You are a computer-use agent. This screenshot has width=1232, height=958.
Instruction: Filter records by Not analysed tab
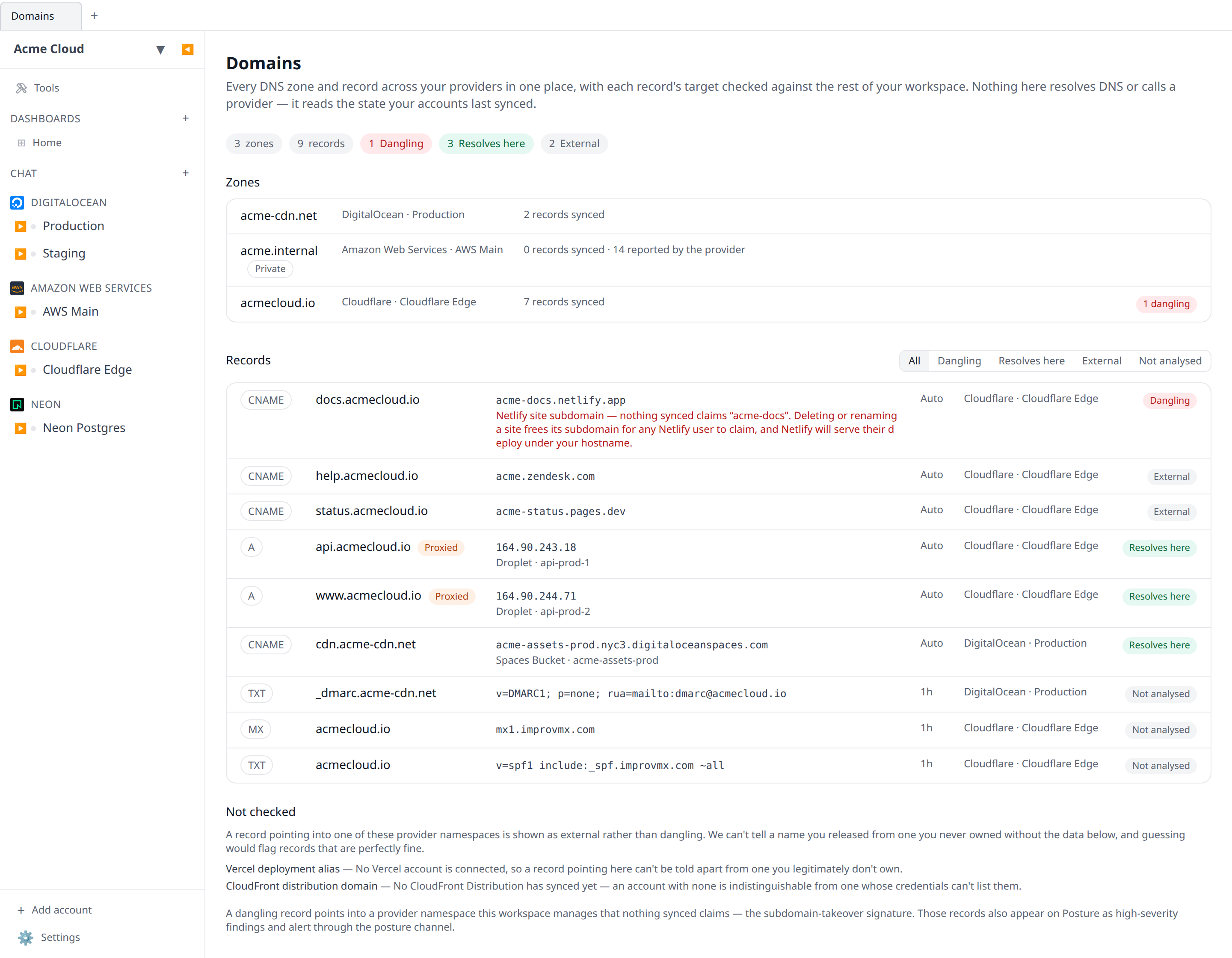pos(1170,361)
